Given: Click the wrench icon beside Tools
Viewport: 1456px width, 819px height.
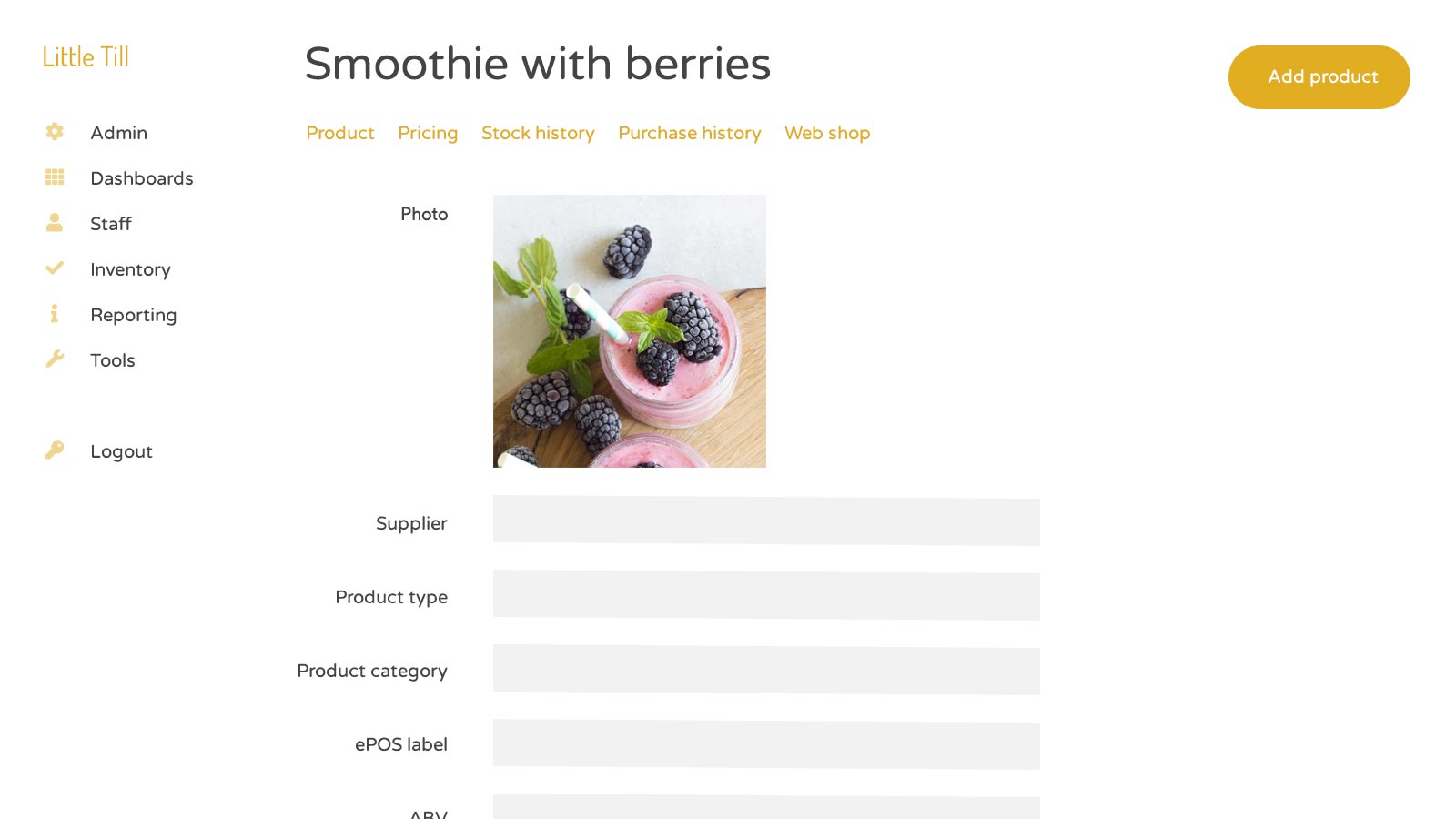Looking at the screenshot, I should 55,359.
